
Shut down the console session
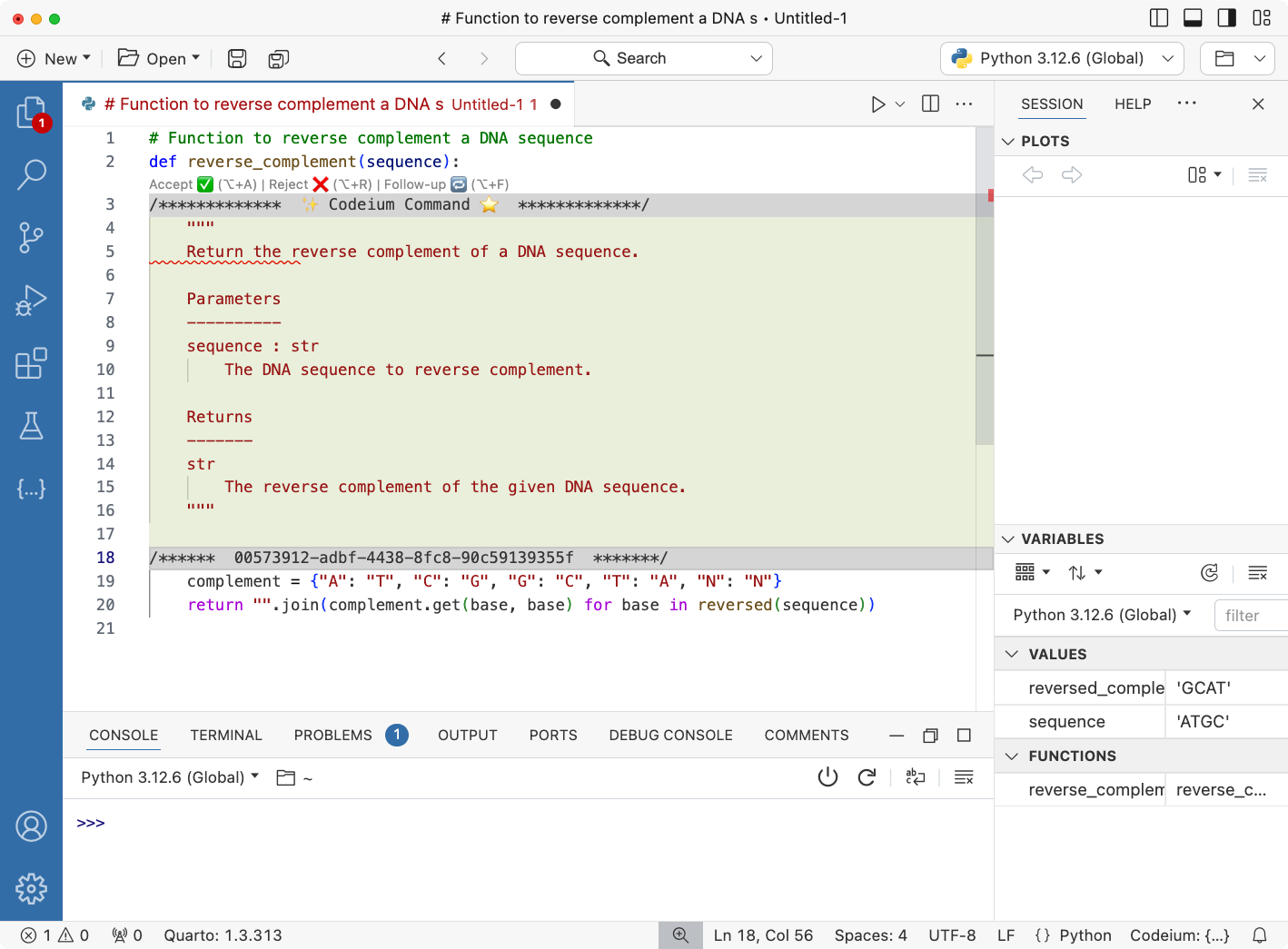pos(827,777)
